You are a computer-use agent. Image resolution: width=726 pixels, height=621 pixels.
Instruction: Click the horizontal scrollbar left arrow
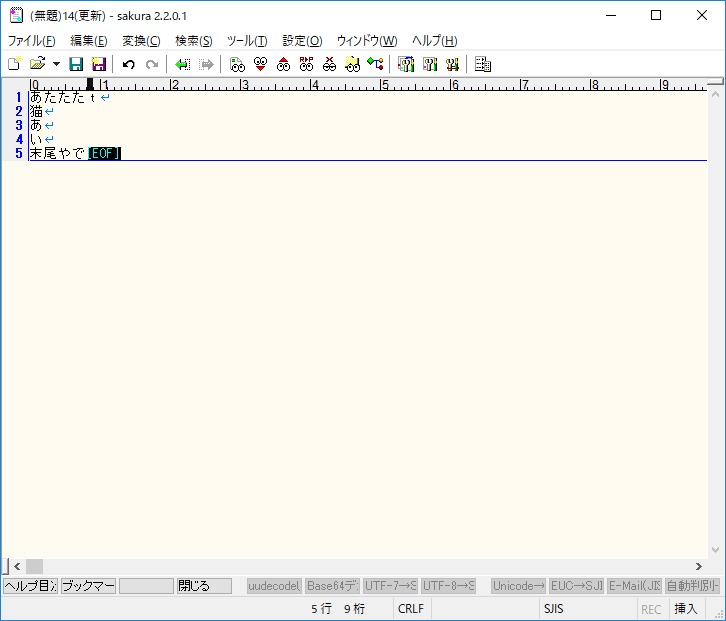tap(17, 566)
